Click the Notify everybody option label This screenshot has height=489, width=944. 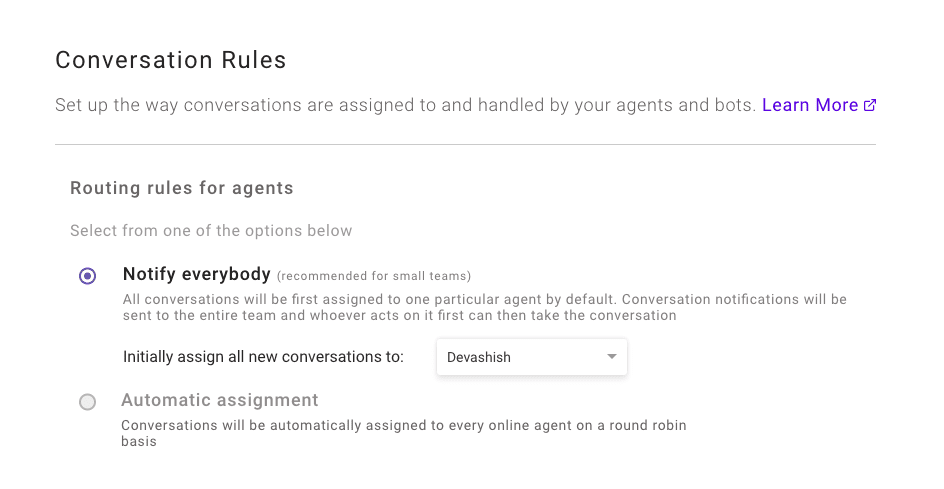196,275
